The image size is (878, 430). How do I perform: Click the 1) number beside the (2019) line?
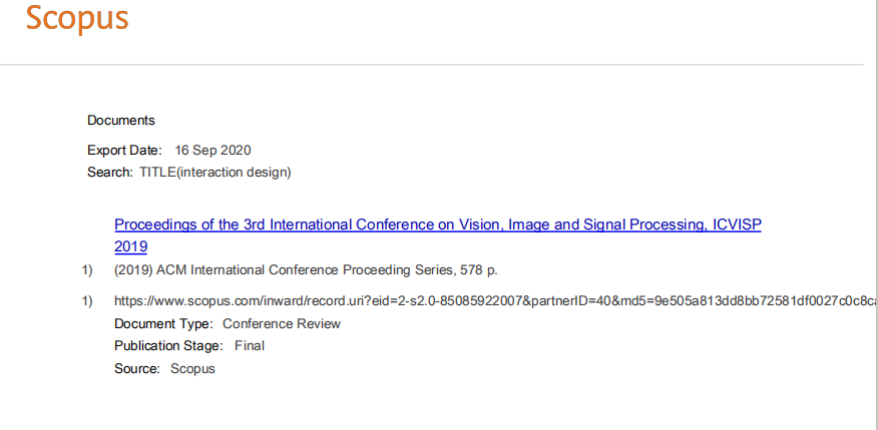coord(87,270)
